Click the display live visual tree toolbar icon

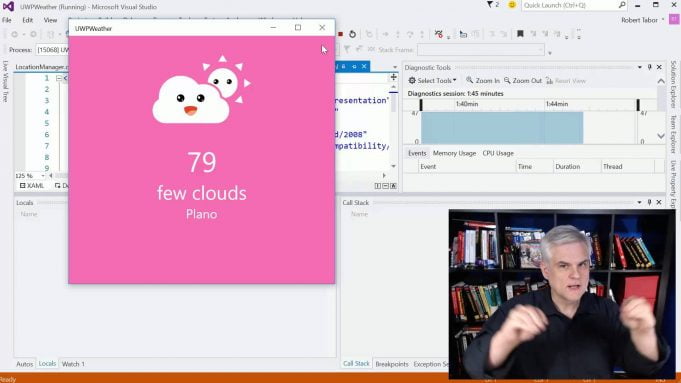(x=463, y=34)
